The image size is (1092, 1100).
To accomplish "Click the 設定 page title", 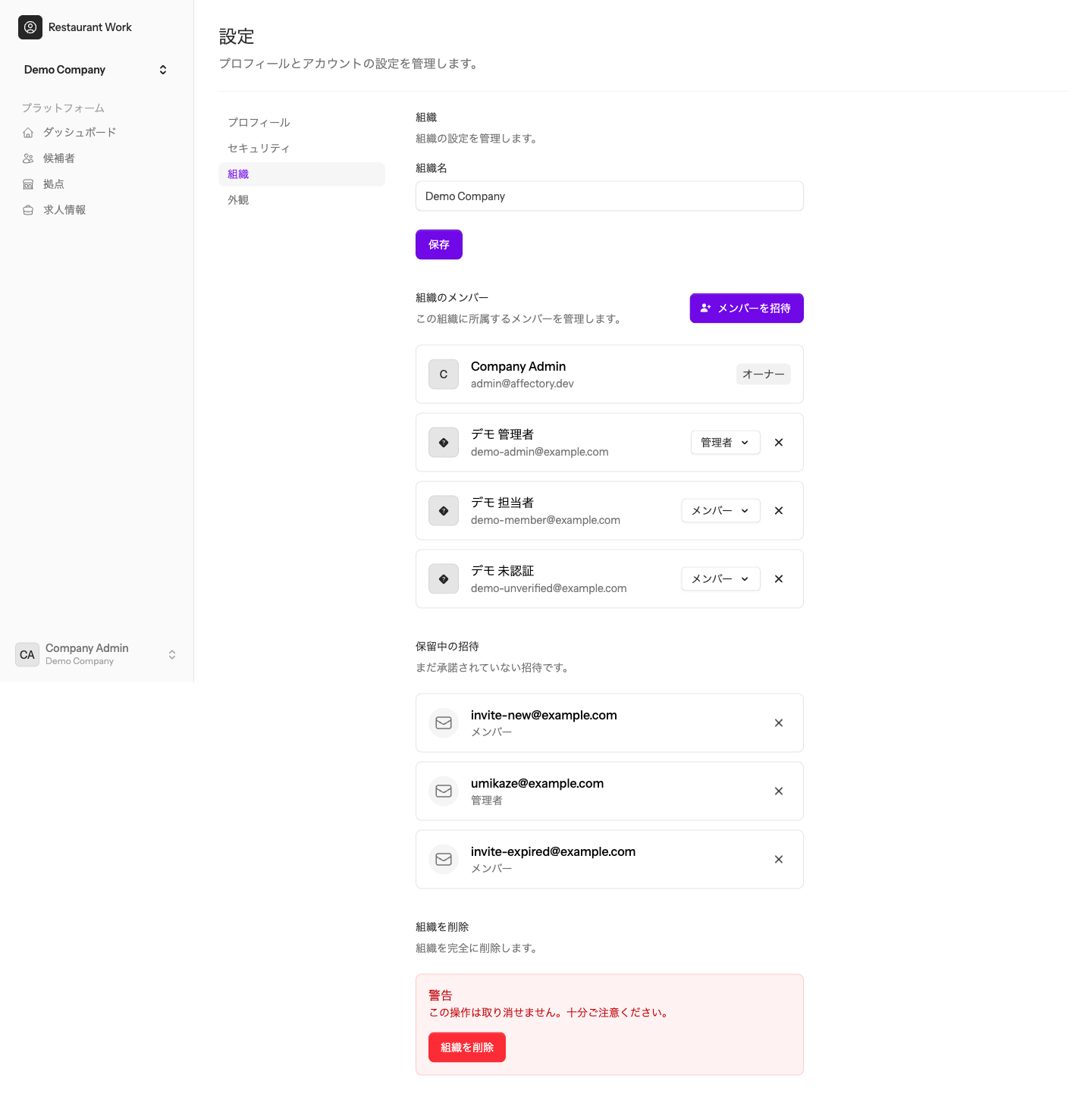I will pos(237,36).
